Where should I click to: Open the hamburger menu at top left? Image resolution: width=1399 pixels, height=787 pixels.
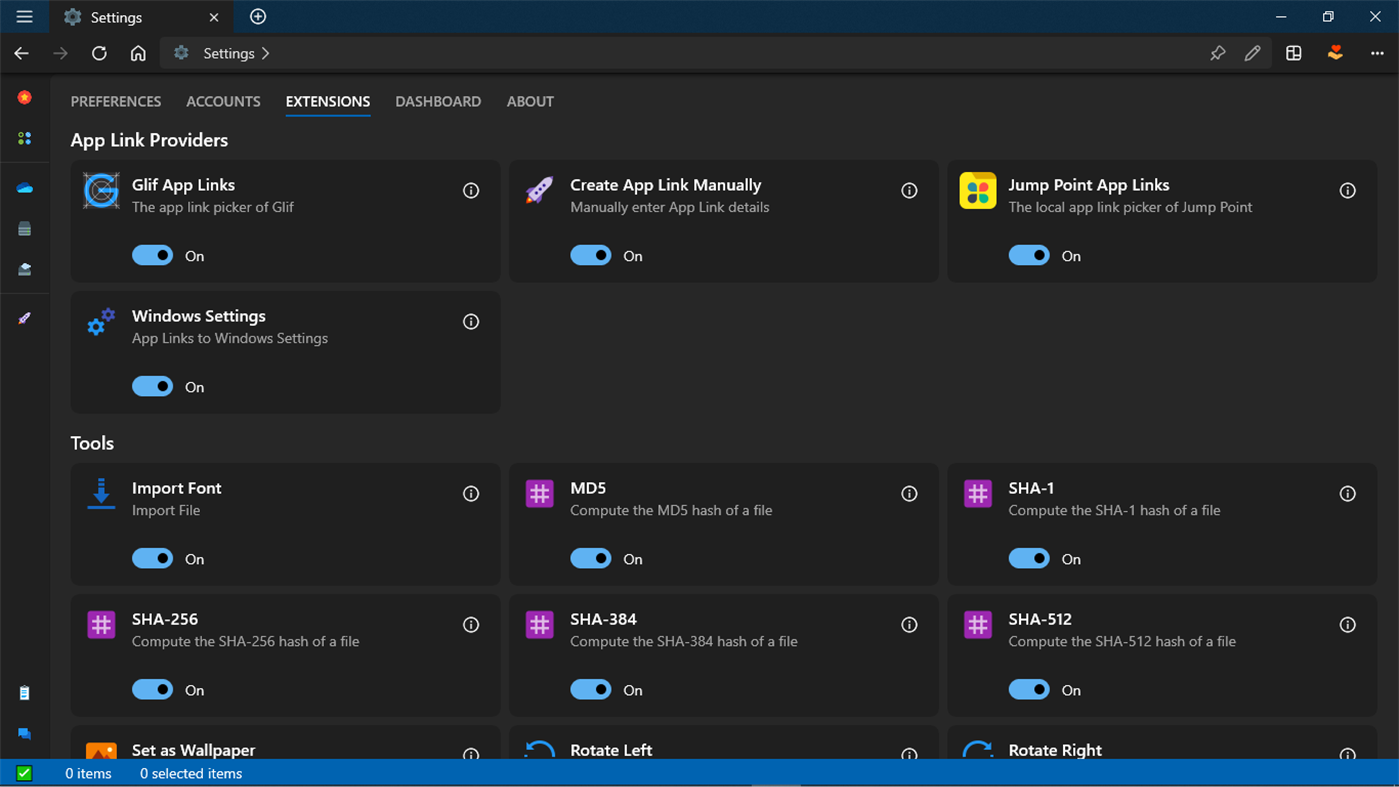click(x=24, y=17)
